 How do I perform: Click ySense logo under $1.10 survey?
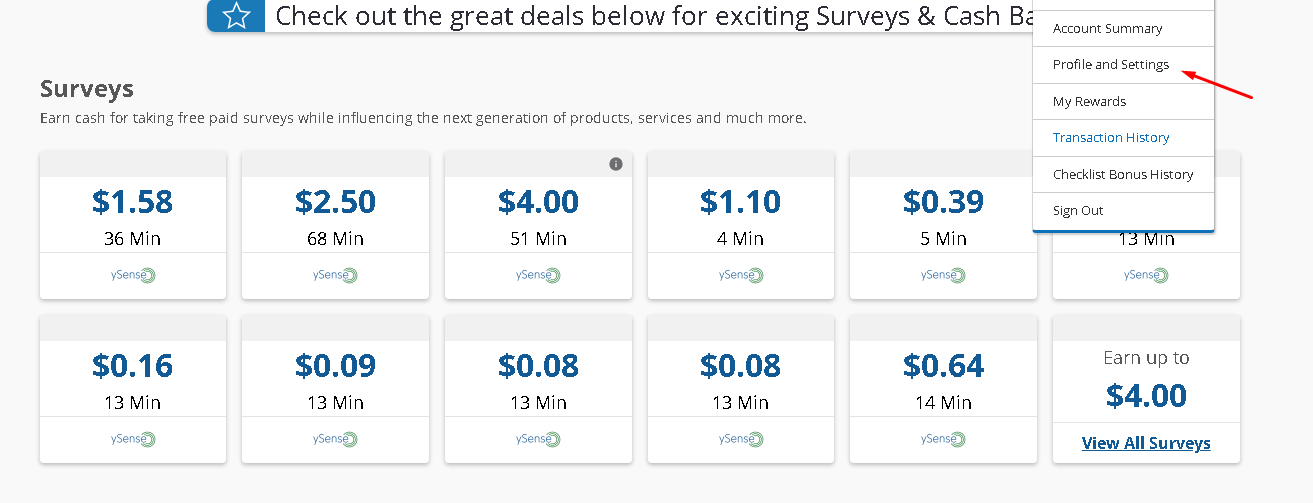[741, 275]
